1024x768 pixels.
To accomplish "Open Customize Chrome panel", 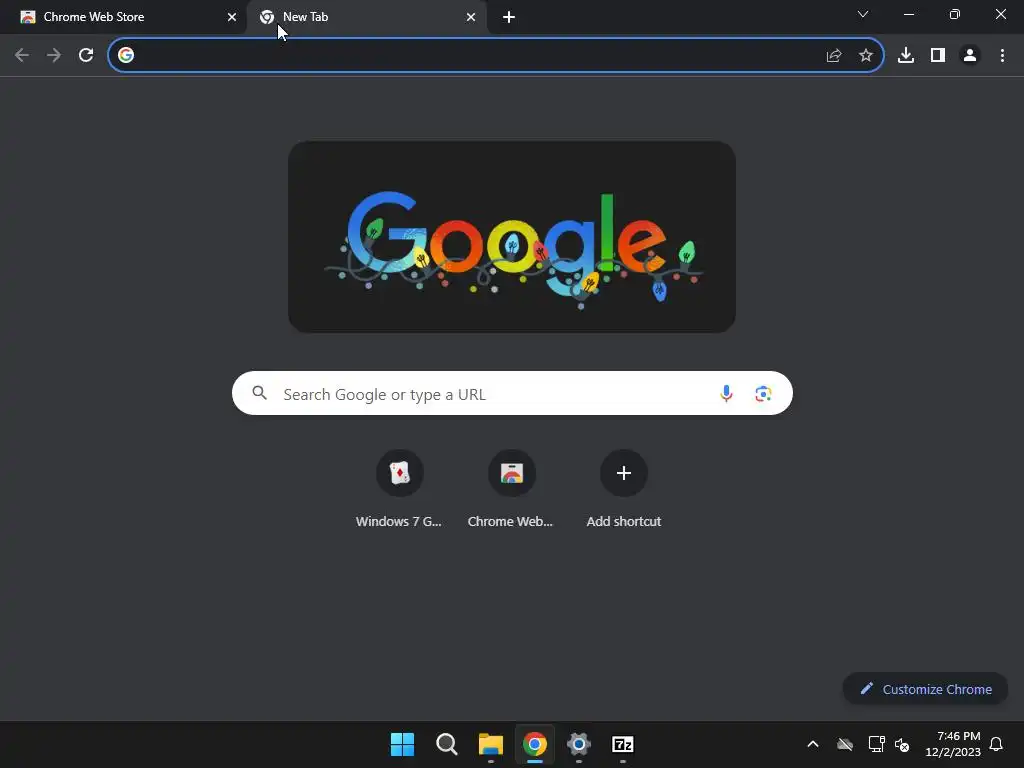I will click(925, 689).
